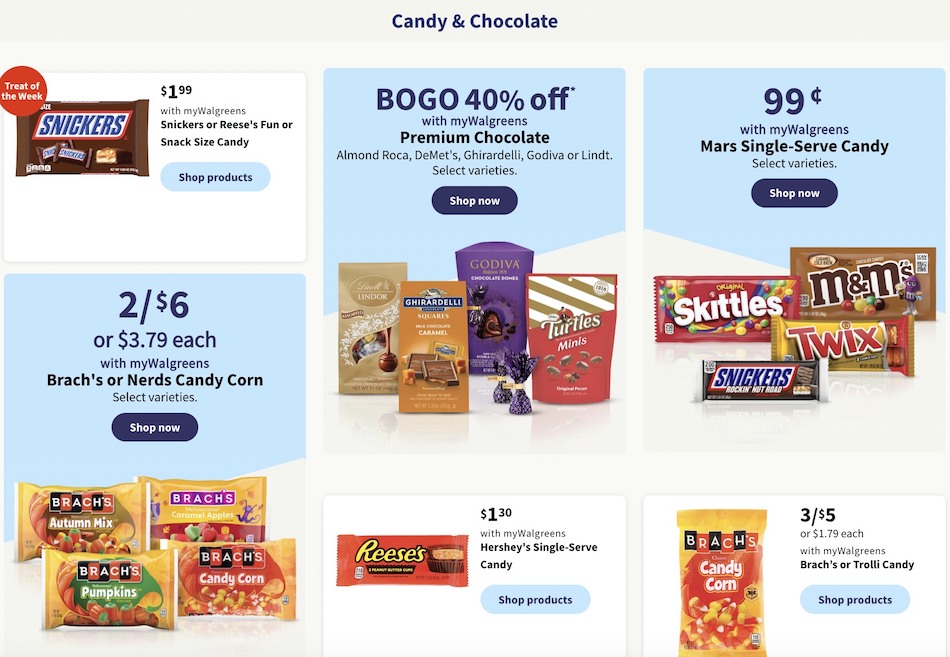
Task: Click the Twix candy bar image
Action: pyautogui.click(x=842, y=342)
